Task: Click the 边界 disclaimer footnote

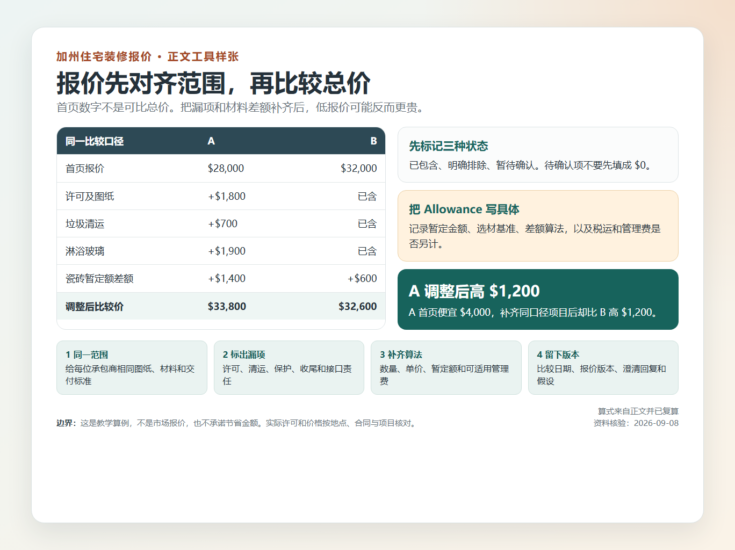Action: coord(237,423)
